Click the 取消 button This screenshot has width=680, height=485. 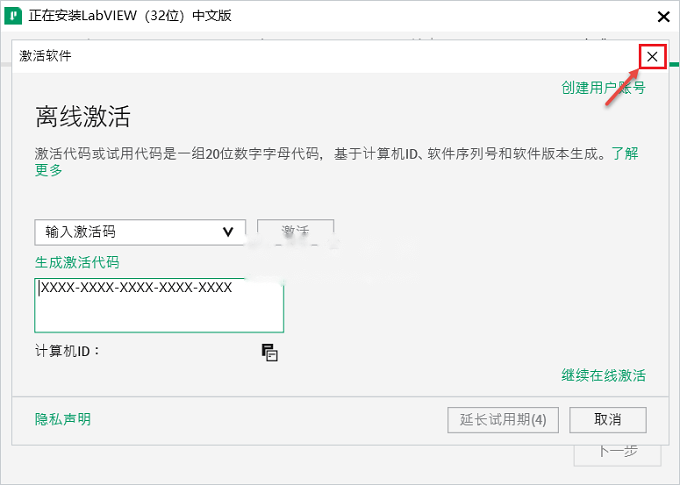(x=608, y=419)
